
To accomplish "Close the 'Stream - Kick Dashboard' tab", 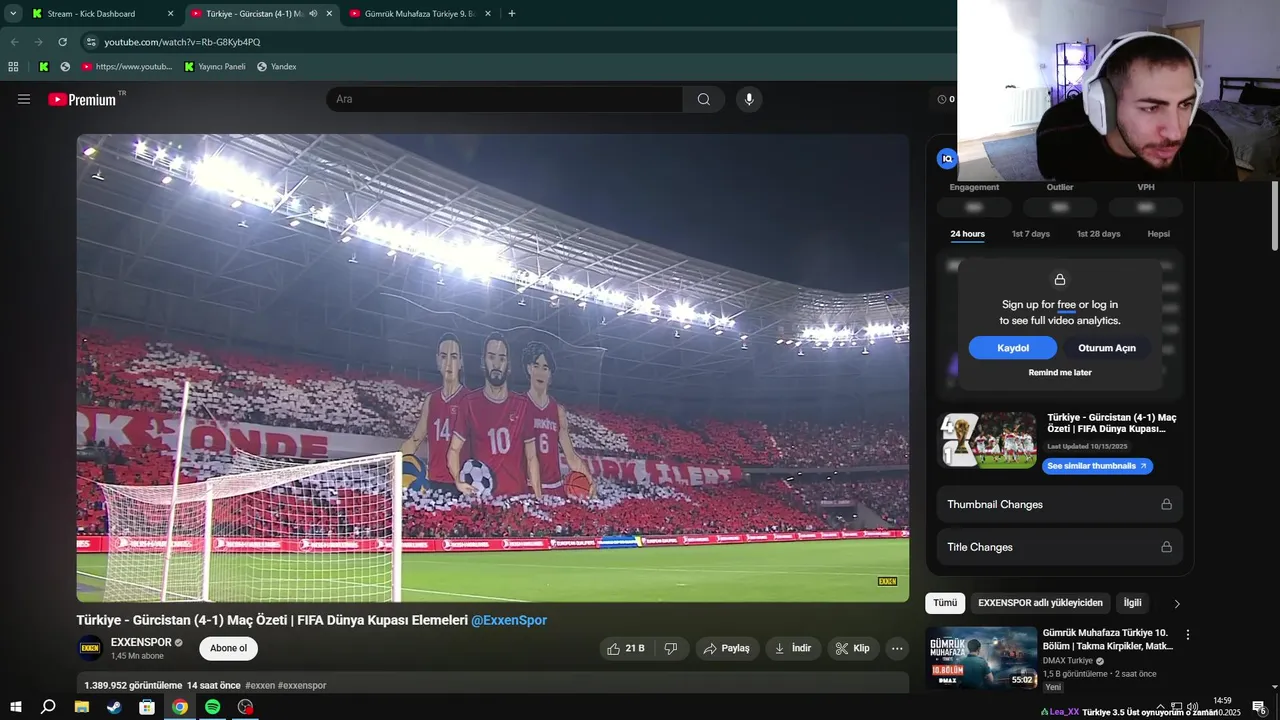I will click(170, 14).
